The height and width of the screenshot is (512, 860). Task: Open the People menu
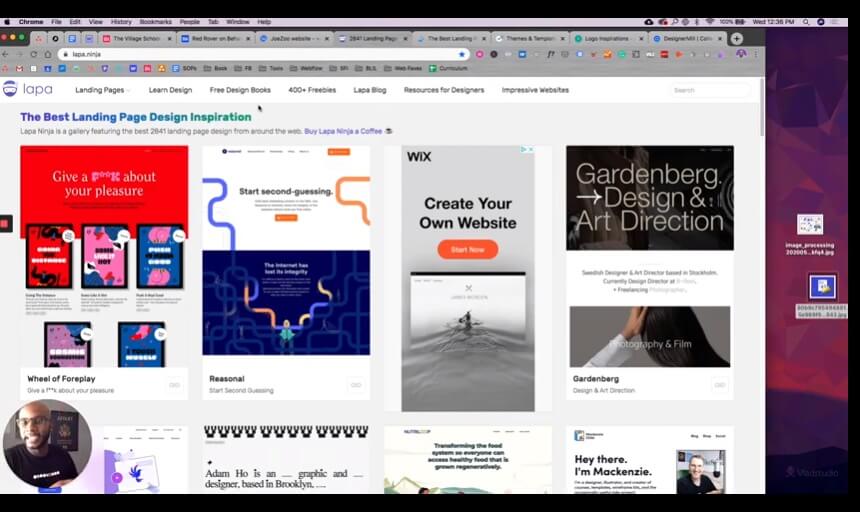tap(189, 22)
